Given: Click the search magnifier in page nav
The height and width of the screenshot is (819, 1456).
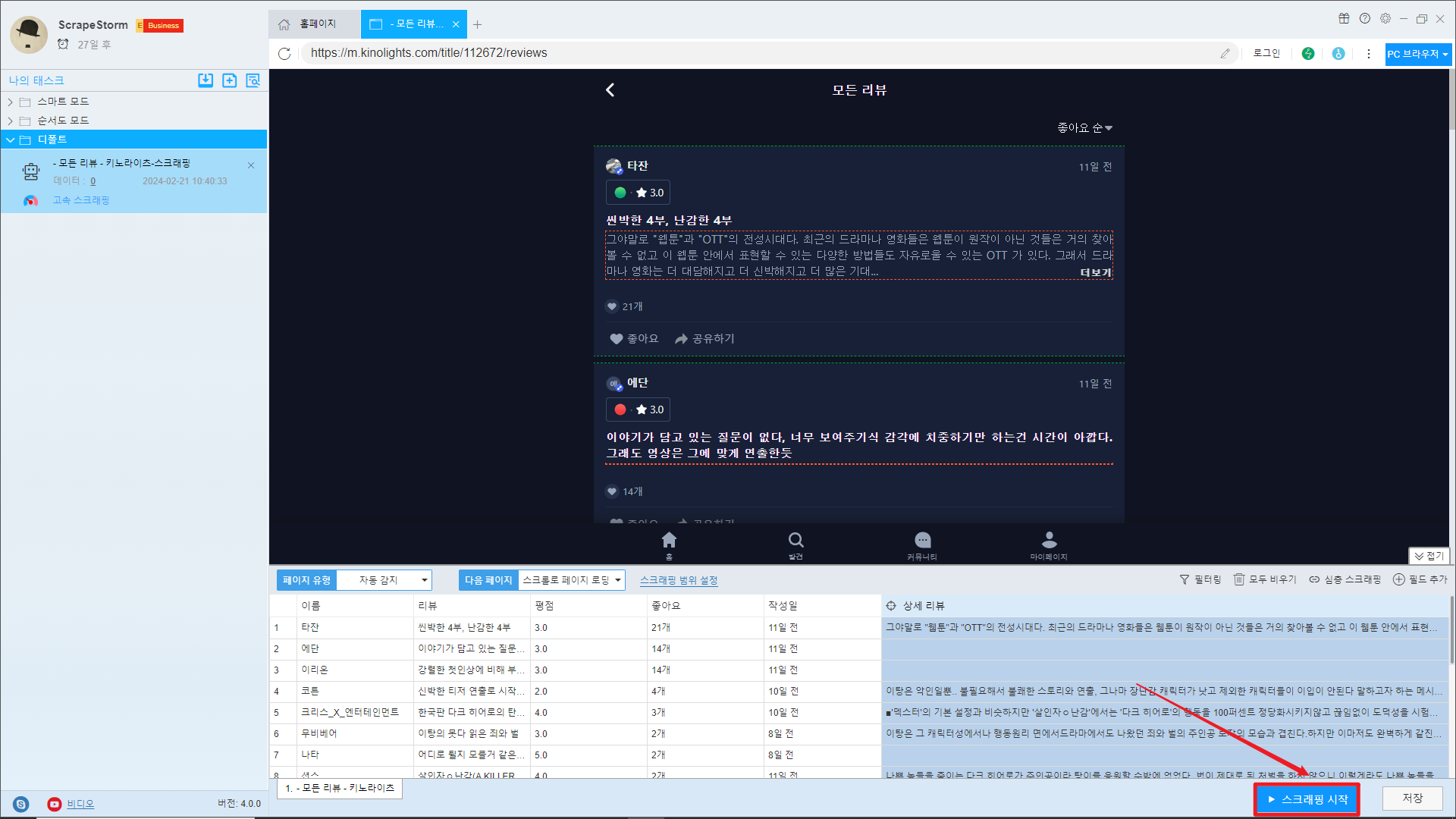Looking at the screenshot, I should (x=795, y=540).
